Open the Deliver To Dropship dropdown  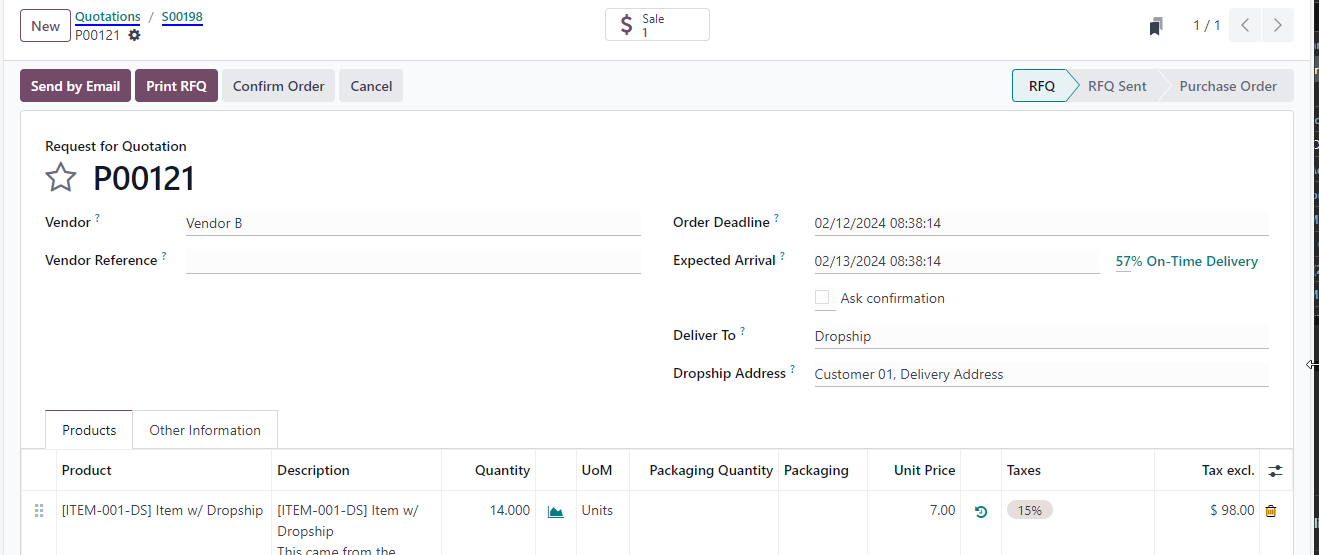click(1041, 336)
